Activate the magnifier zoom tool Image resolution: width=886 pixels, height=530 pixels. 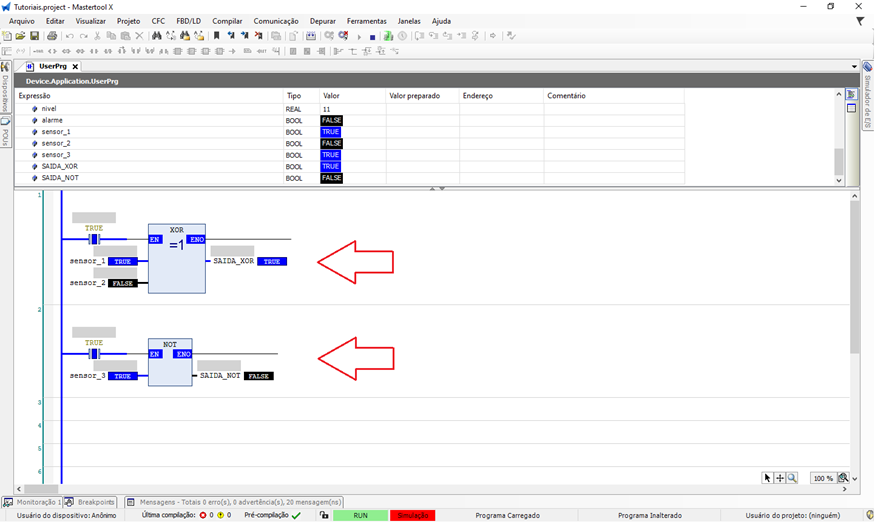[x=792, y=479]
